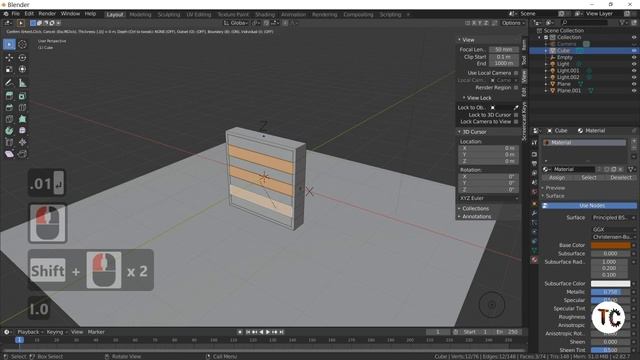The image size is (640, 360).
Task: Open the GGX distribution dropdown
Action: tap(613, 229)
